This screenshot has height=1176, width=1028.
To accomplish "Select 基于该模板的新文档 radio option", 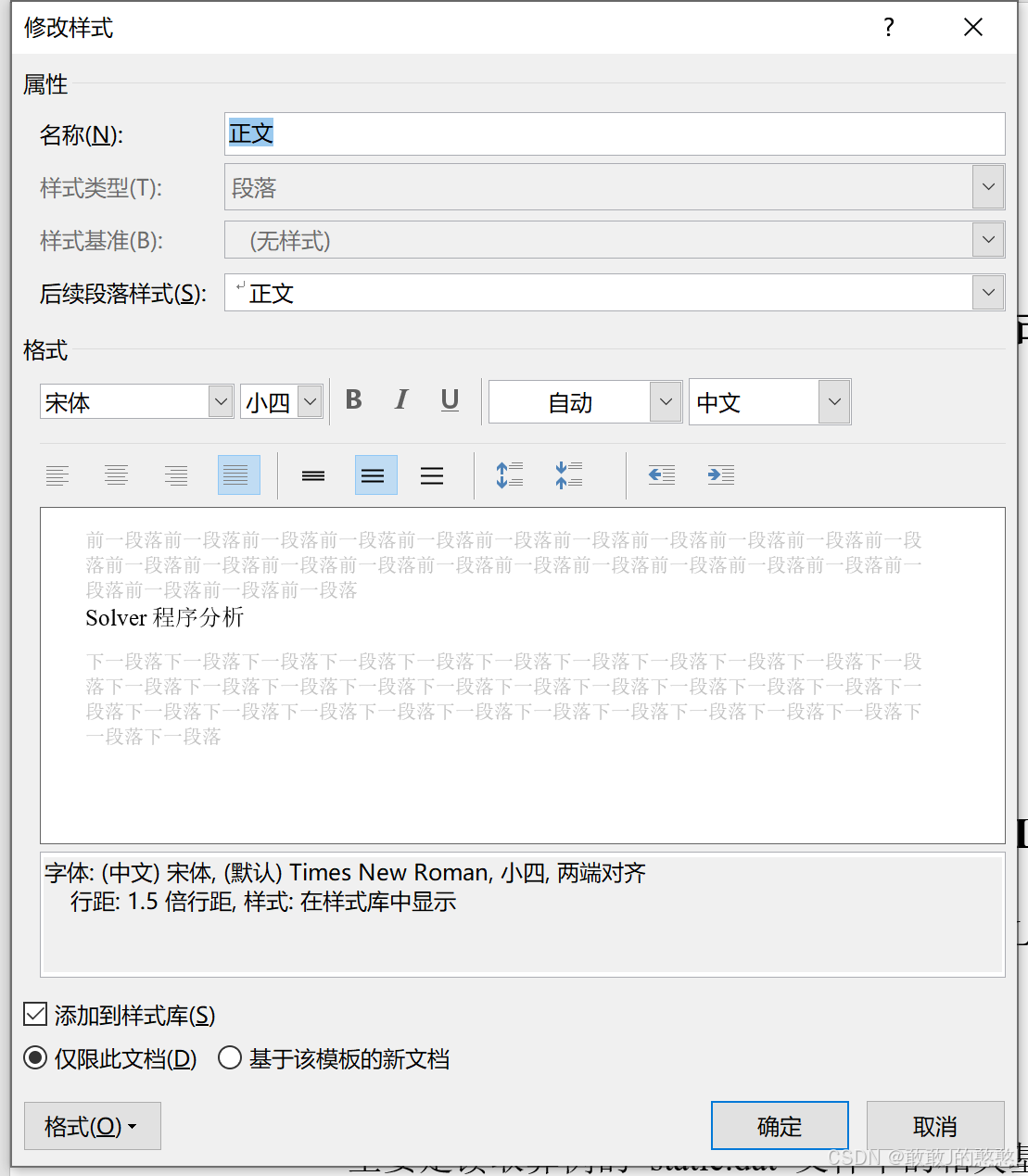I will [230, 1058].
